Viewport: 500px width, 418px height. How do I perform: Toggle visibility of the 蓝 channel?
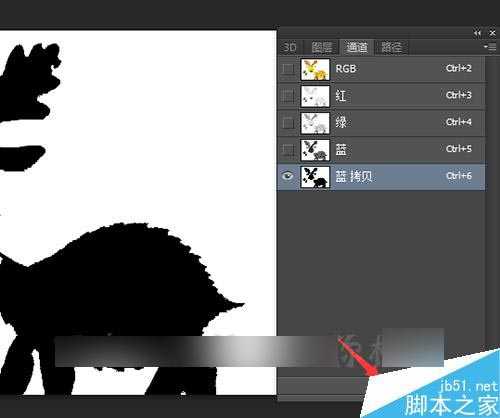coord(288,150)
